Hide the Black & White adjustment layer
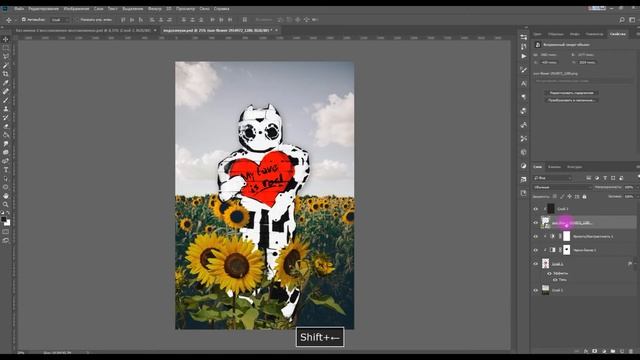Image resolution: width=640 pixels, height=360 pixels. pos(536,250)
